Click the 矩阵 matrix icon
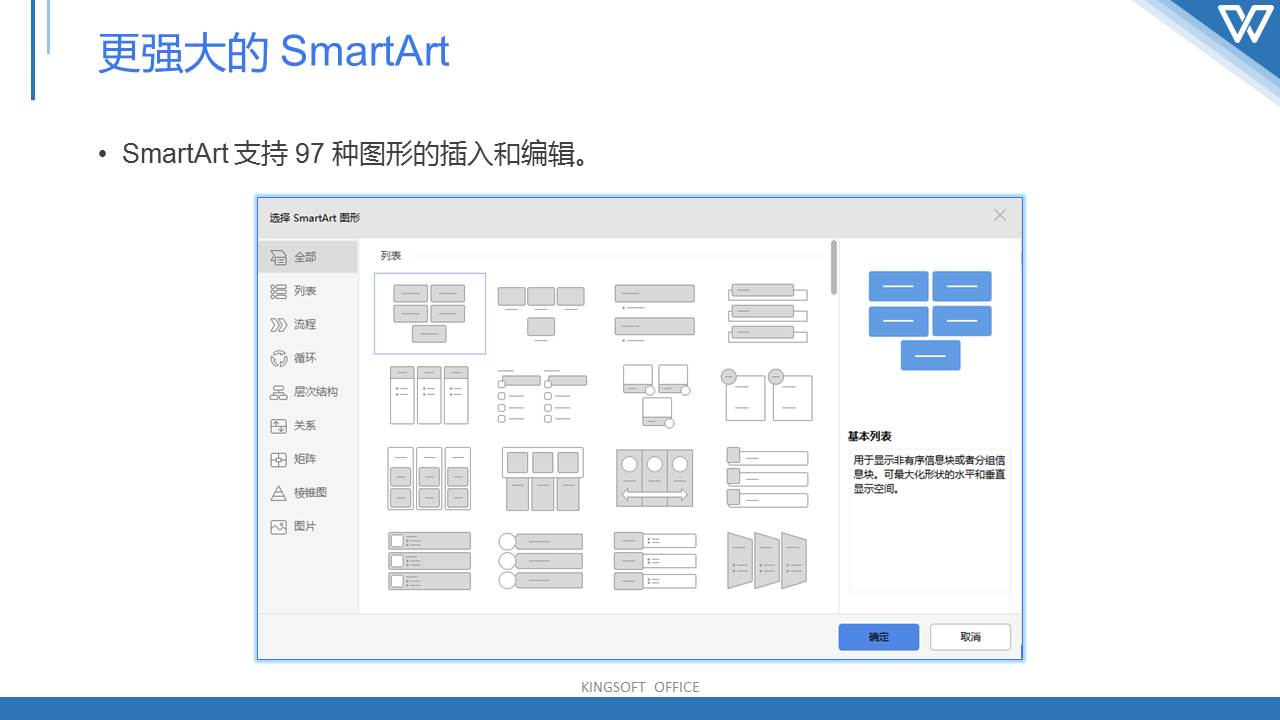This screenshot has height=720, width=1280. [279, 459]
